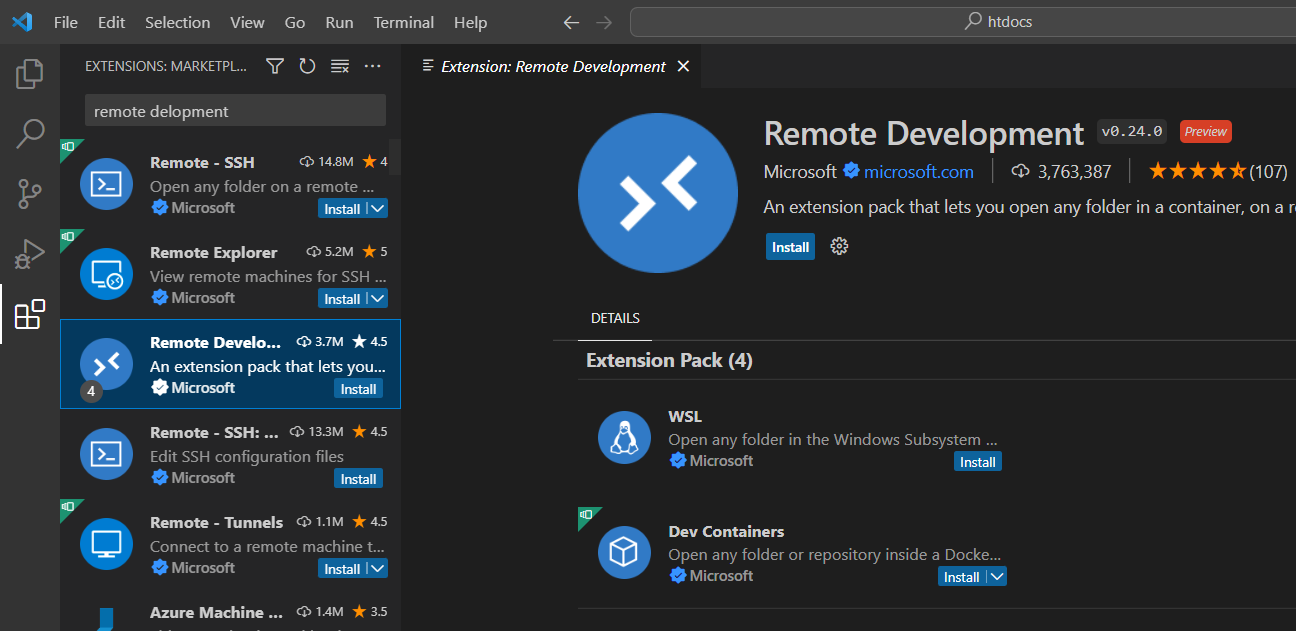
Task: Click the Remote - Tunnels extension icon
Action: 106,544
